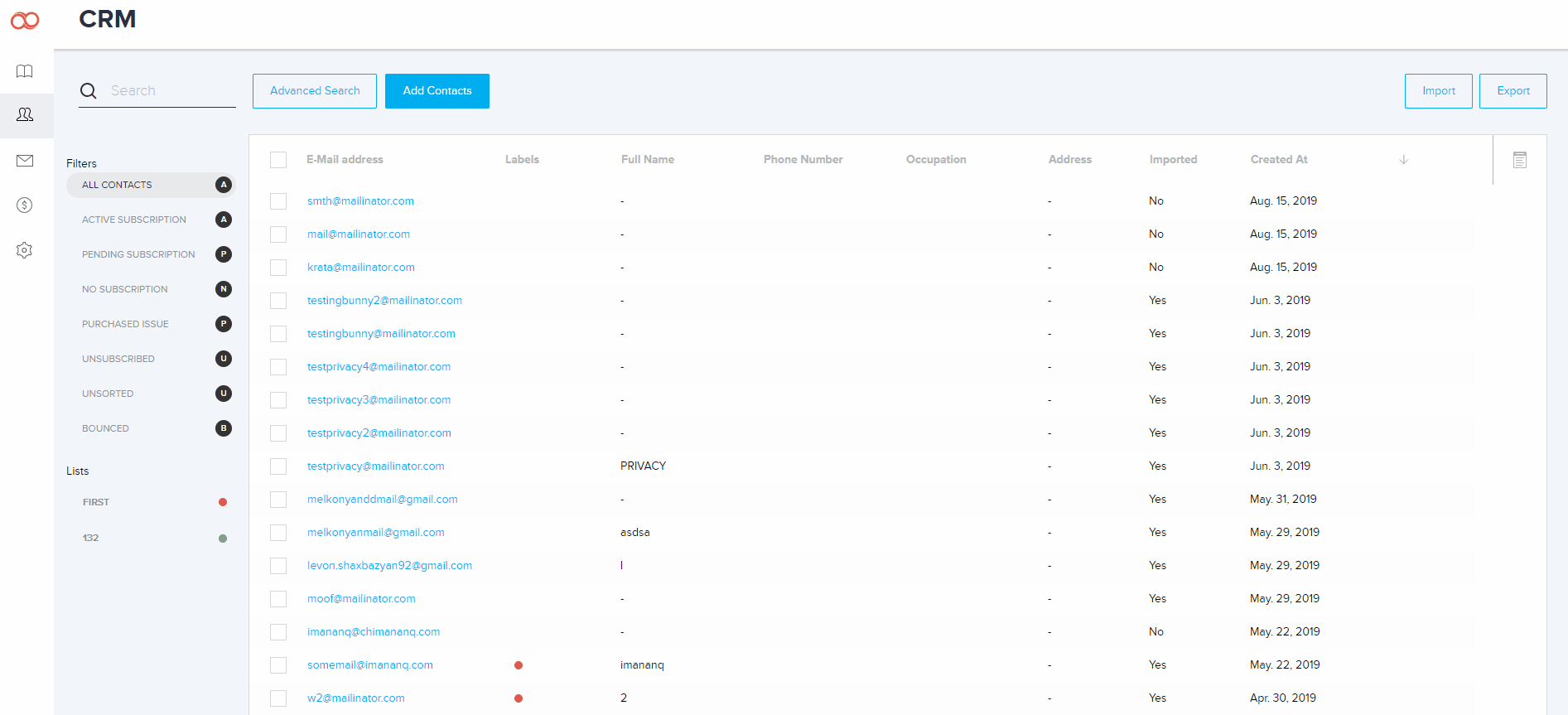
Task: Open the krata@mailinator.com contact link
Action: pos(360,268)
